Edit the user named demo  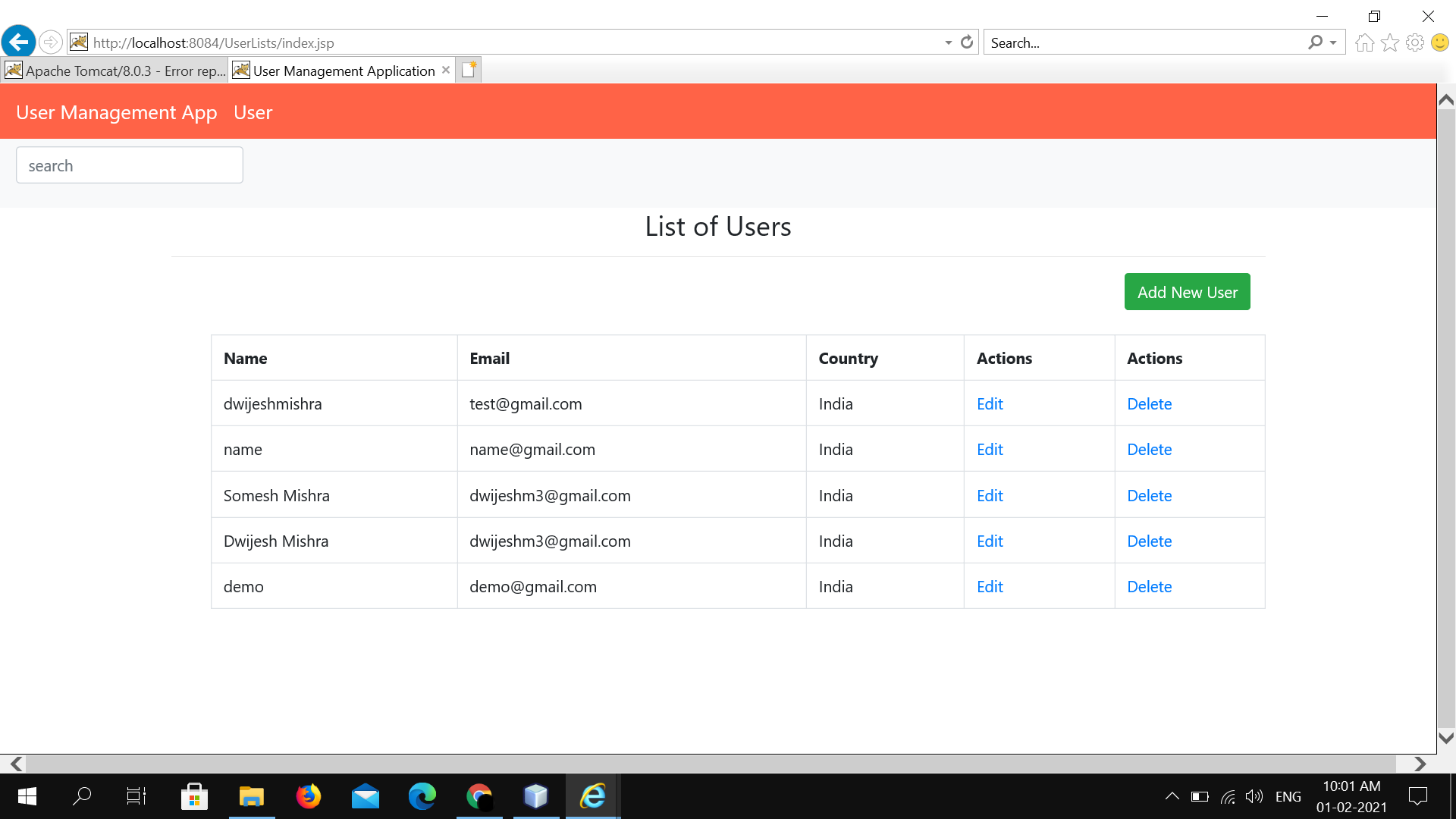[989, 586]
